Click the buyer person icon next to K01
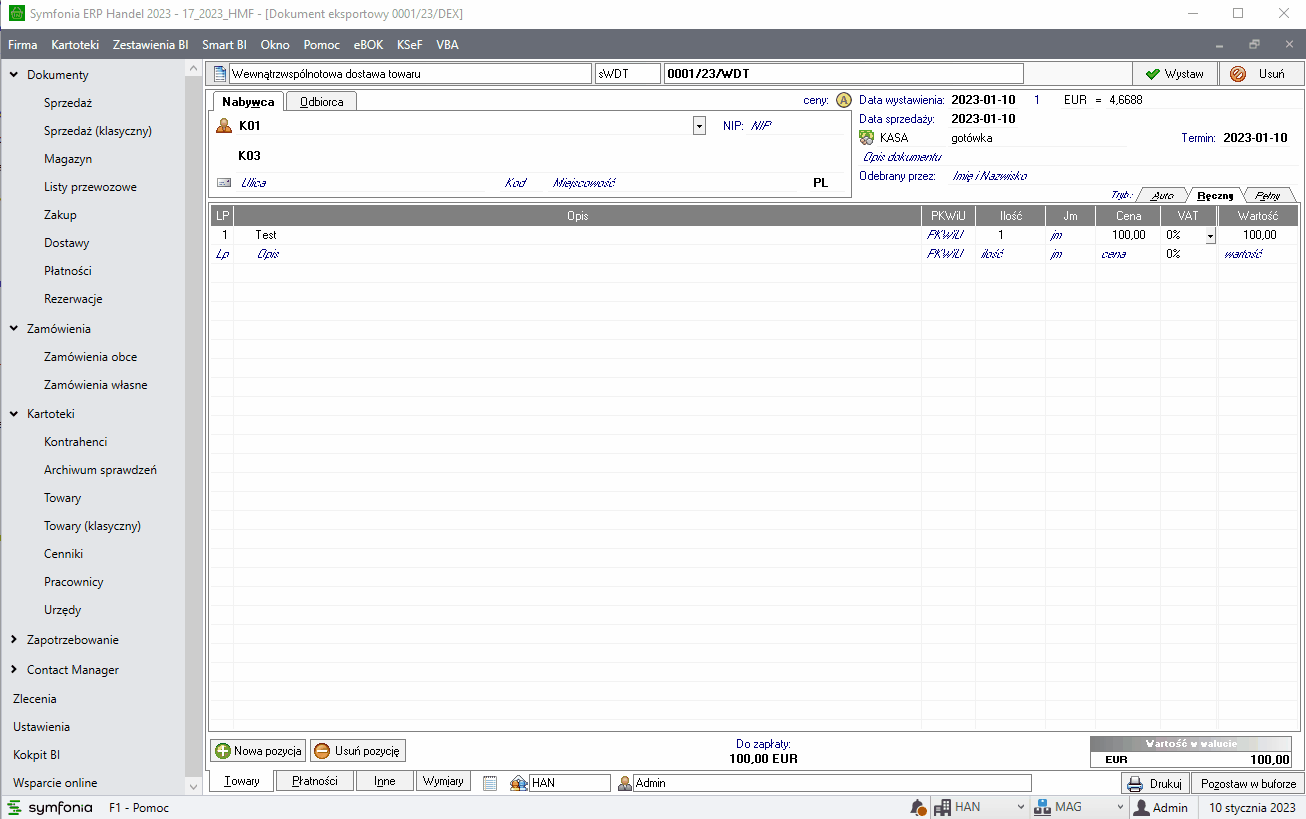1306x819 pixels. pos(224,126)
